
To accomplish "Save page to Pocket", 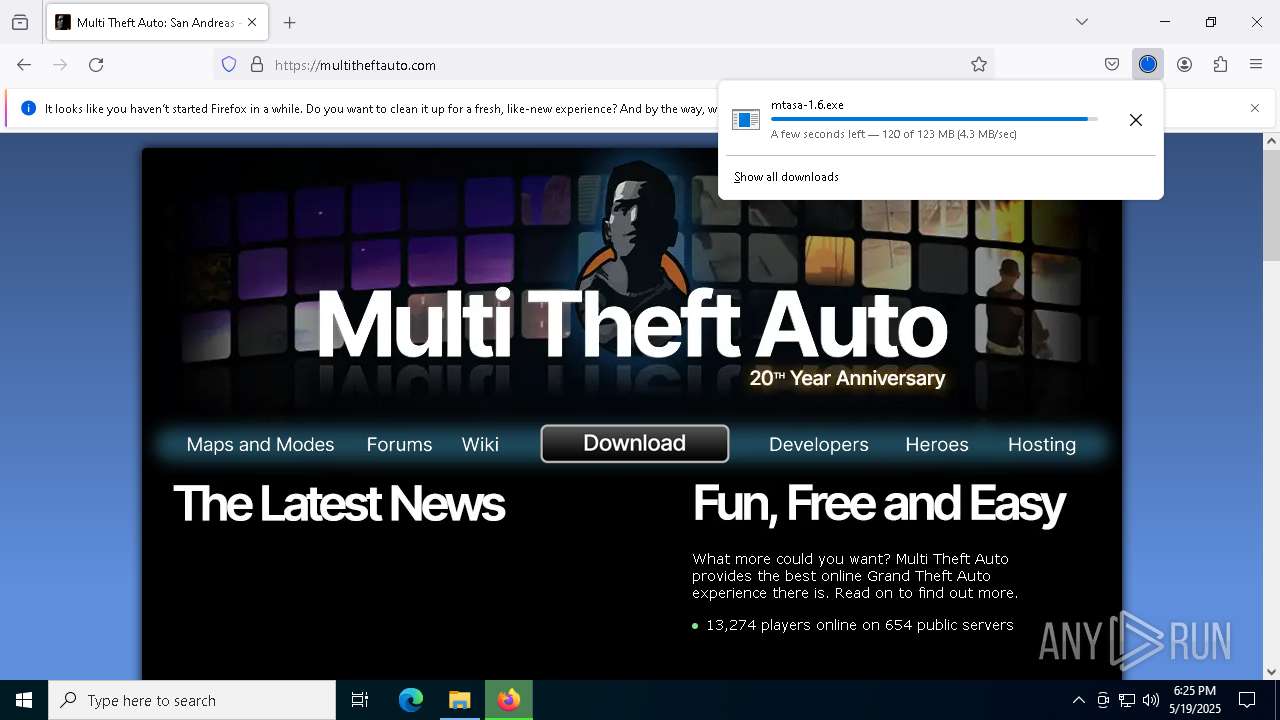I will click(1112, 65).
